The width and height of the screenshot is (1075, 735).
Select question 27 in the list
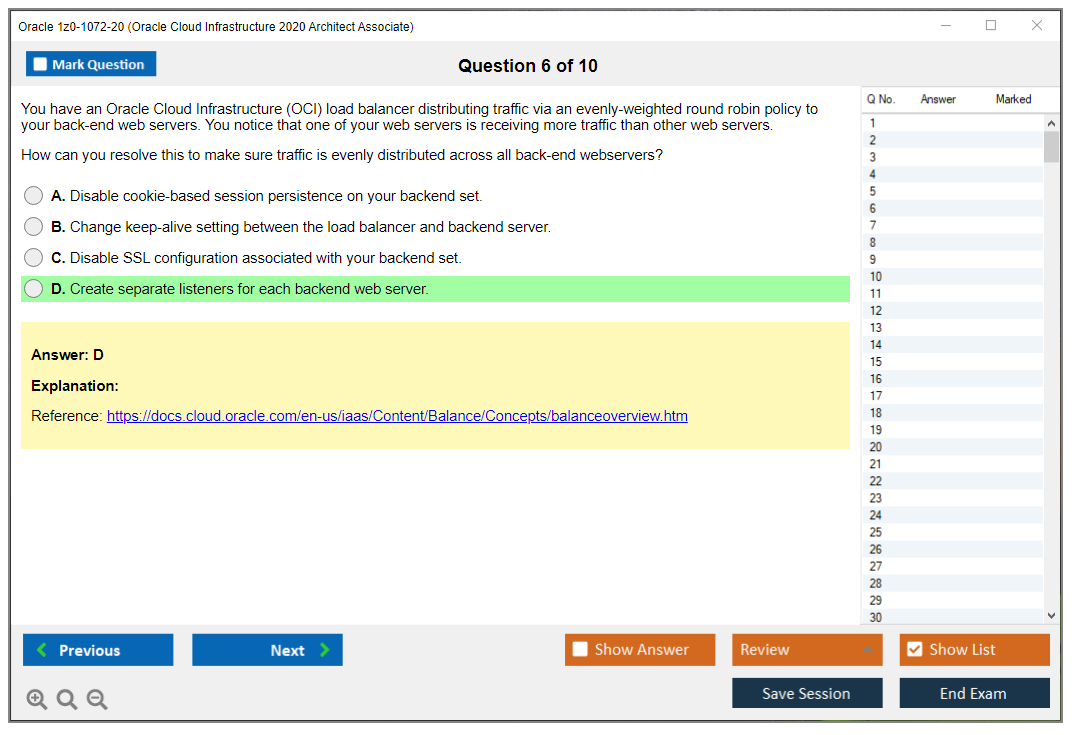click(952, 566)
